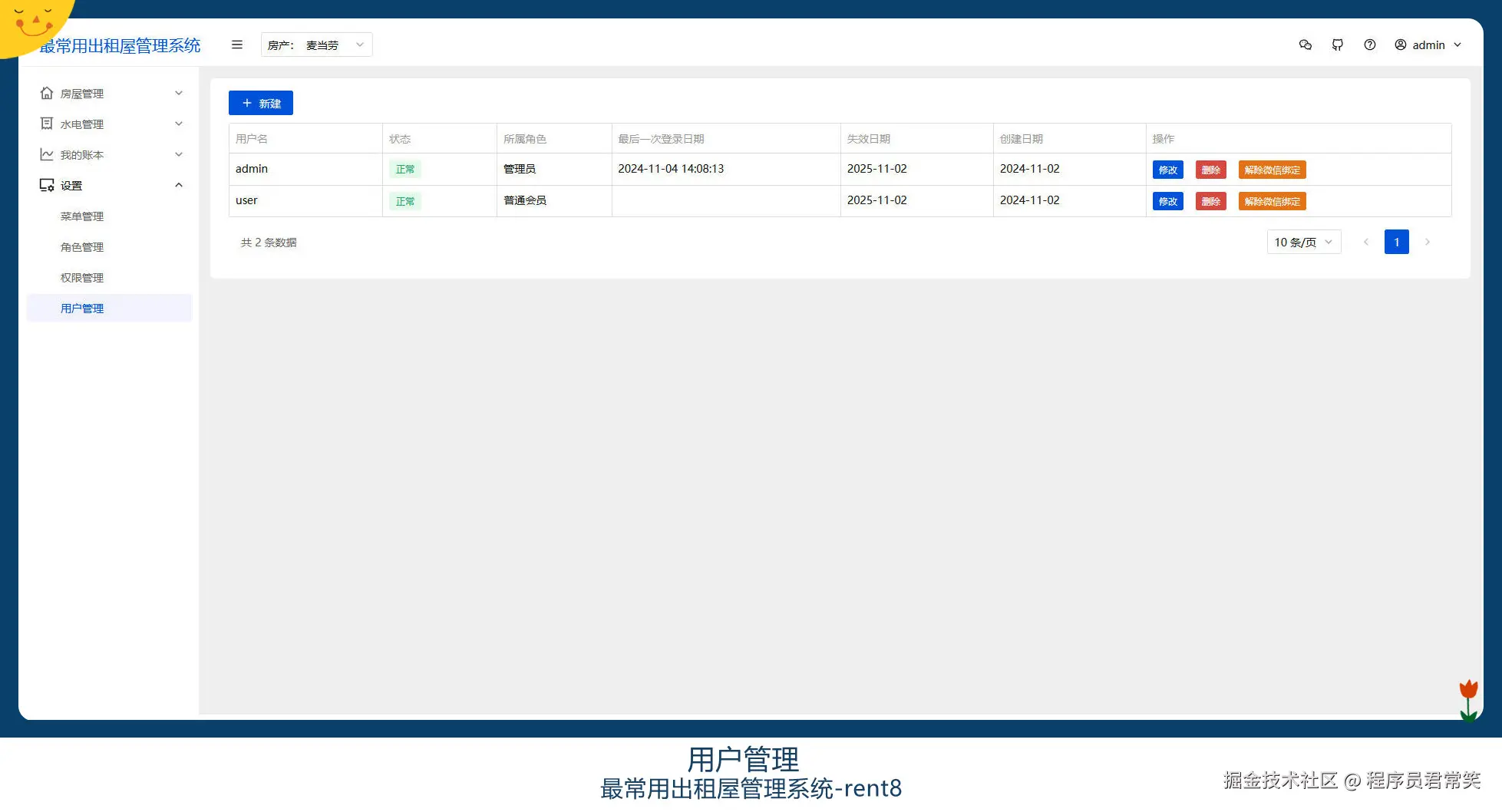Select the 房屋管理 house icon in the sidebar
Screen dimensions: 1502x812
point(46,93)
